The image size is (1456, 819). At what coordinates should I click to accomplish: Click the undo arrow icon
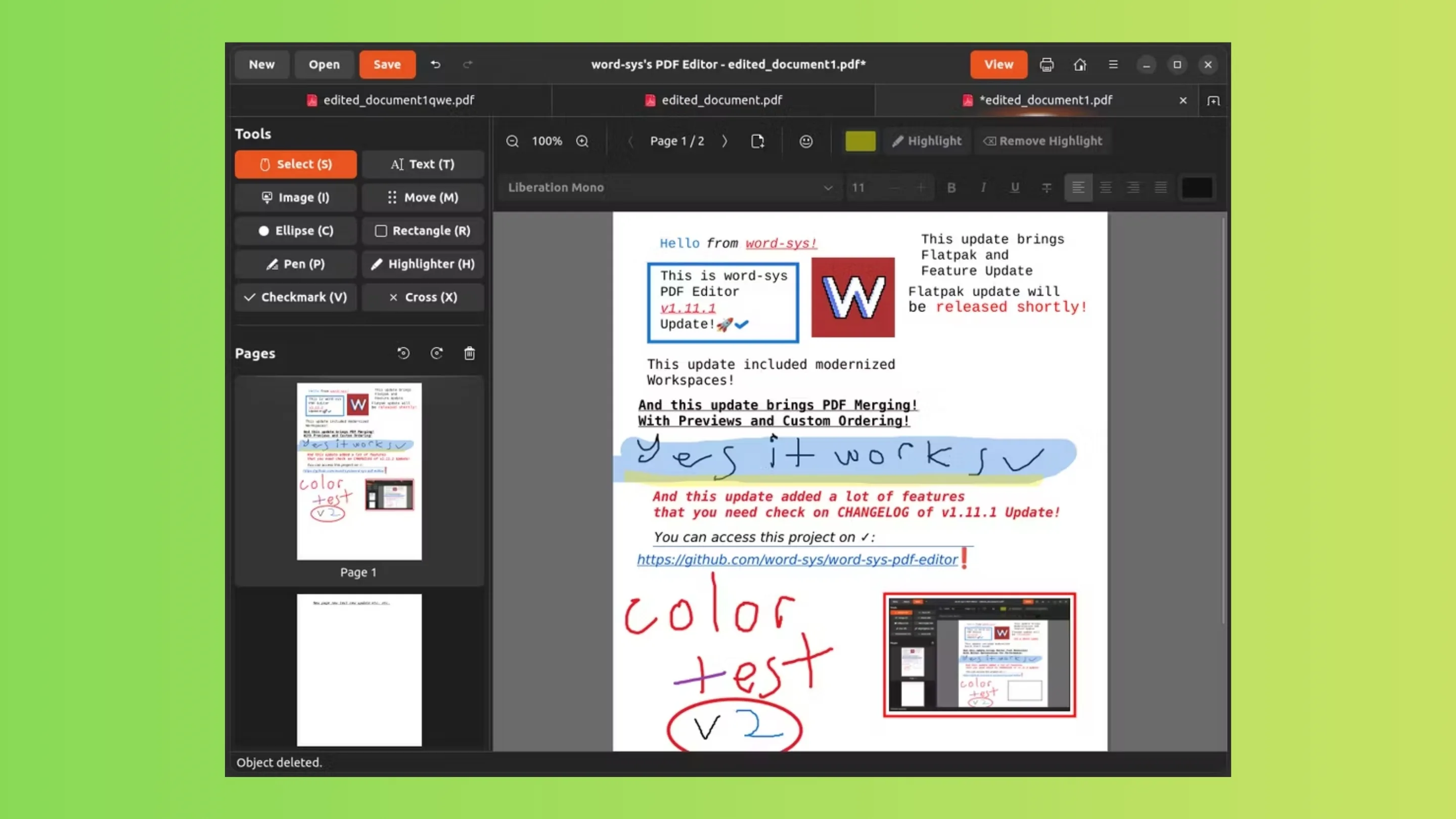[435, 64]
